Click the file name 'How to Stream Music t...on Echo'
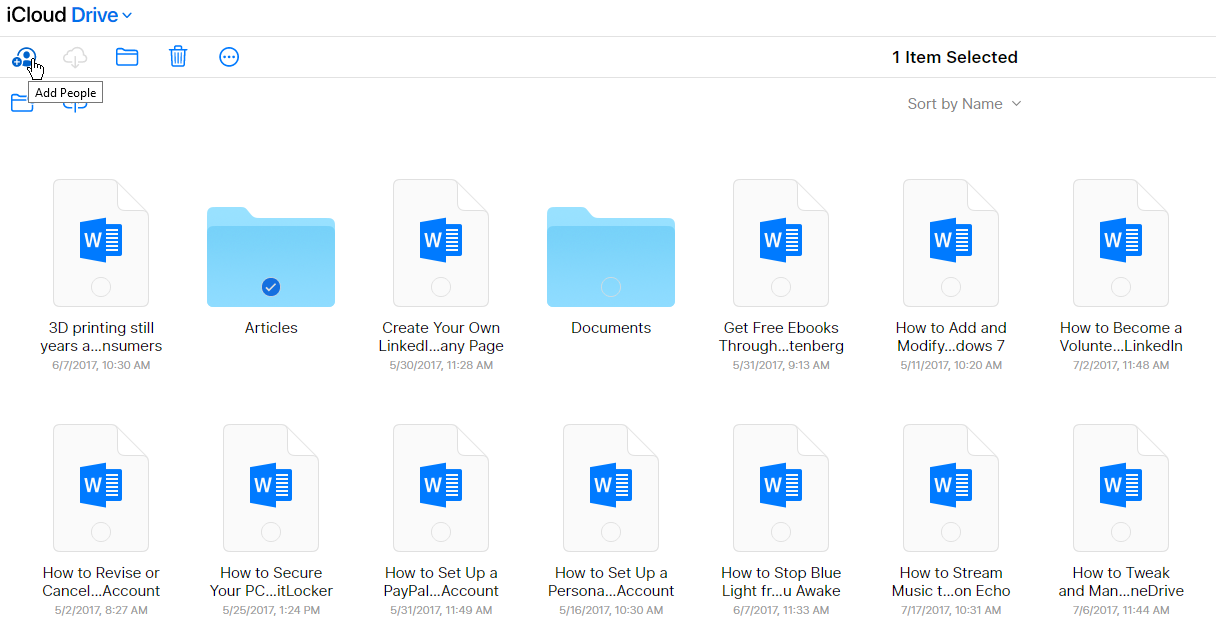This screenshot has height=629, width=1216. pyautogui.click(x=951, y=582)
